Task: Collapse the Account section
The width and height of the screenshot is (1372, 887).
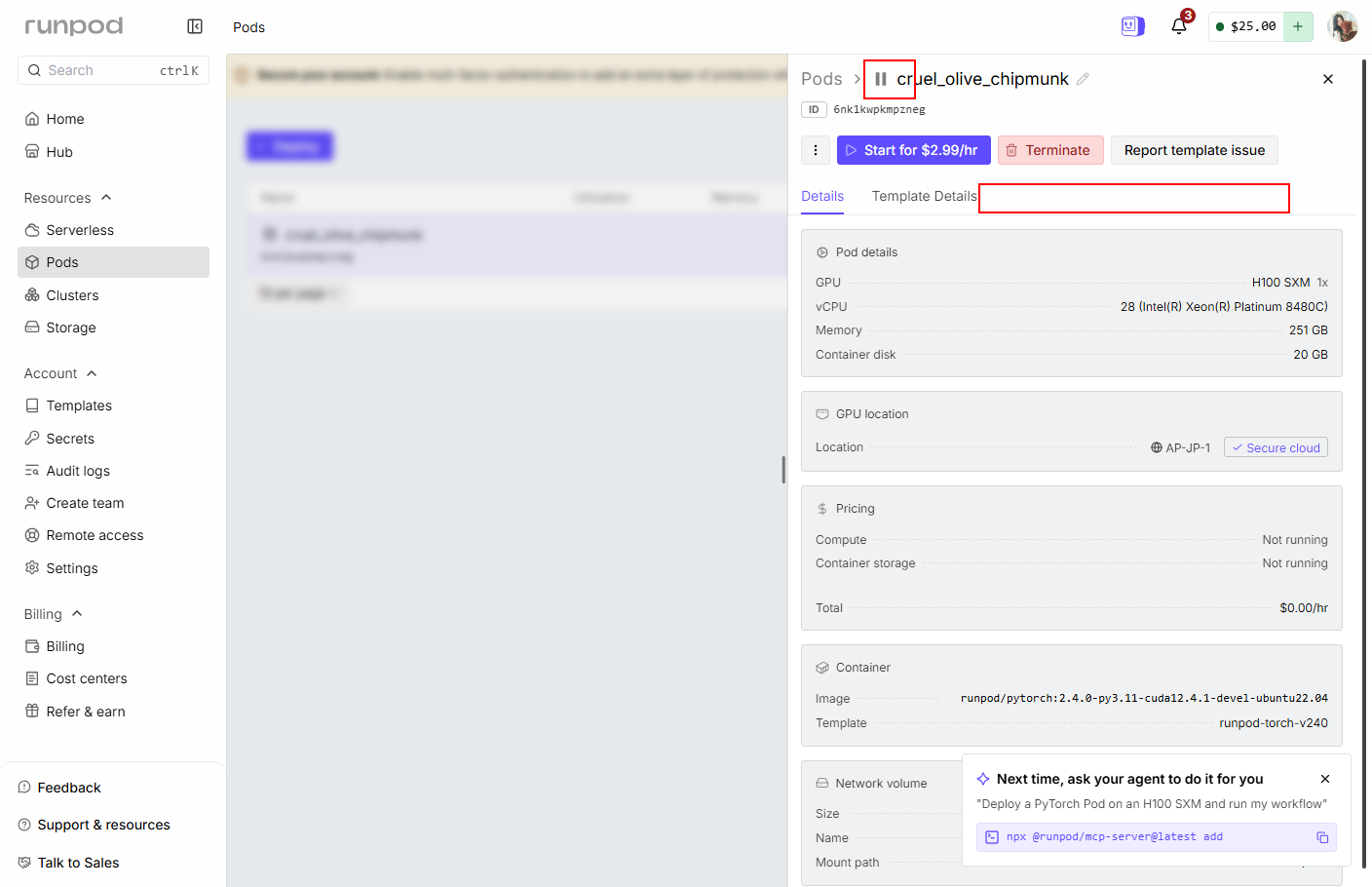Action: coord(60,373)
